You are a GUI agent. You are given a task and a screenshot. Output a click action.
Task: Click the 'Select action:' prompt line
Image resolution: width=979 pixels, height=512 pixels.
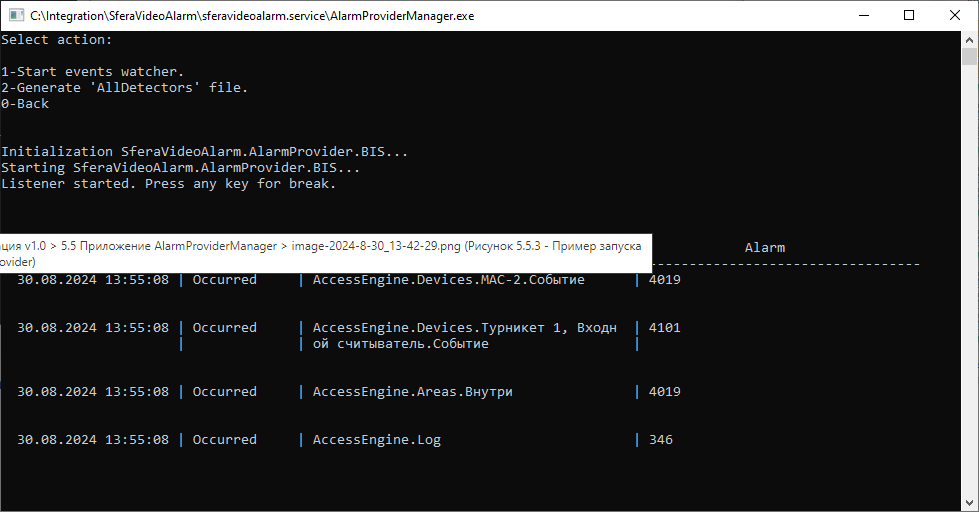pyautogui.click(x=57, y=40)
